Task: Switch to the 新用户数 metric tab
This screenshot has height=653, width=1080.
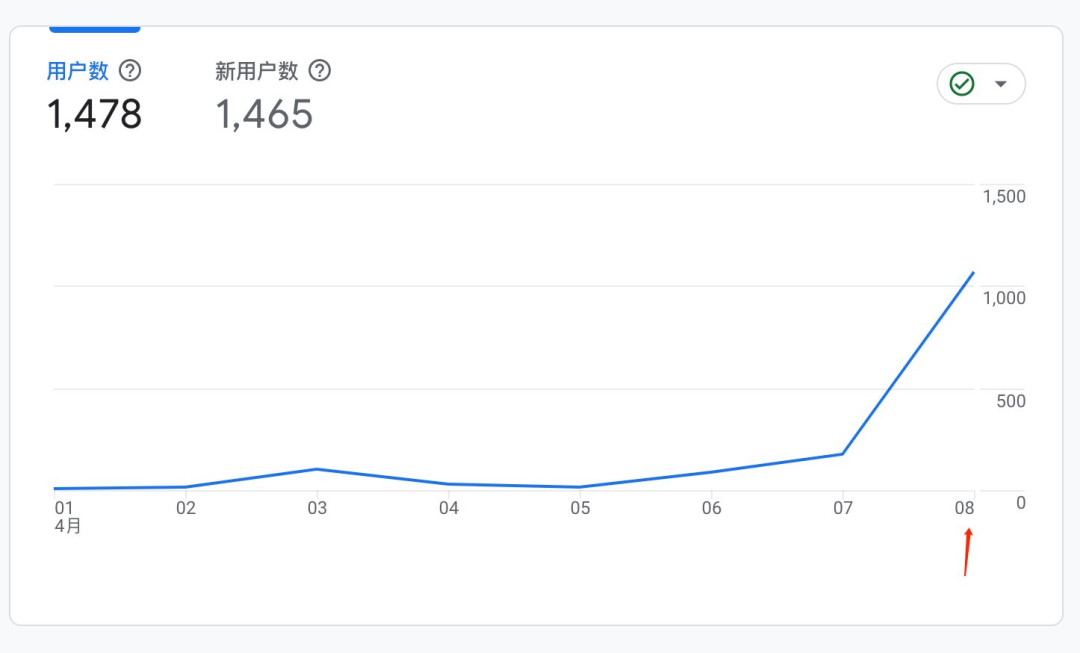Action: tap(256, 70)
